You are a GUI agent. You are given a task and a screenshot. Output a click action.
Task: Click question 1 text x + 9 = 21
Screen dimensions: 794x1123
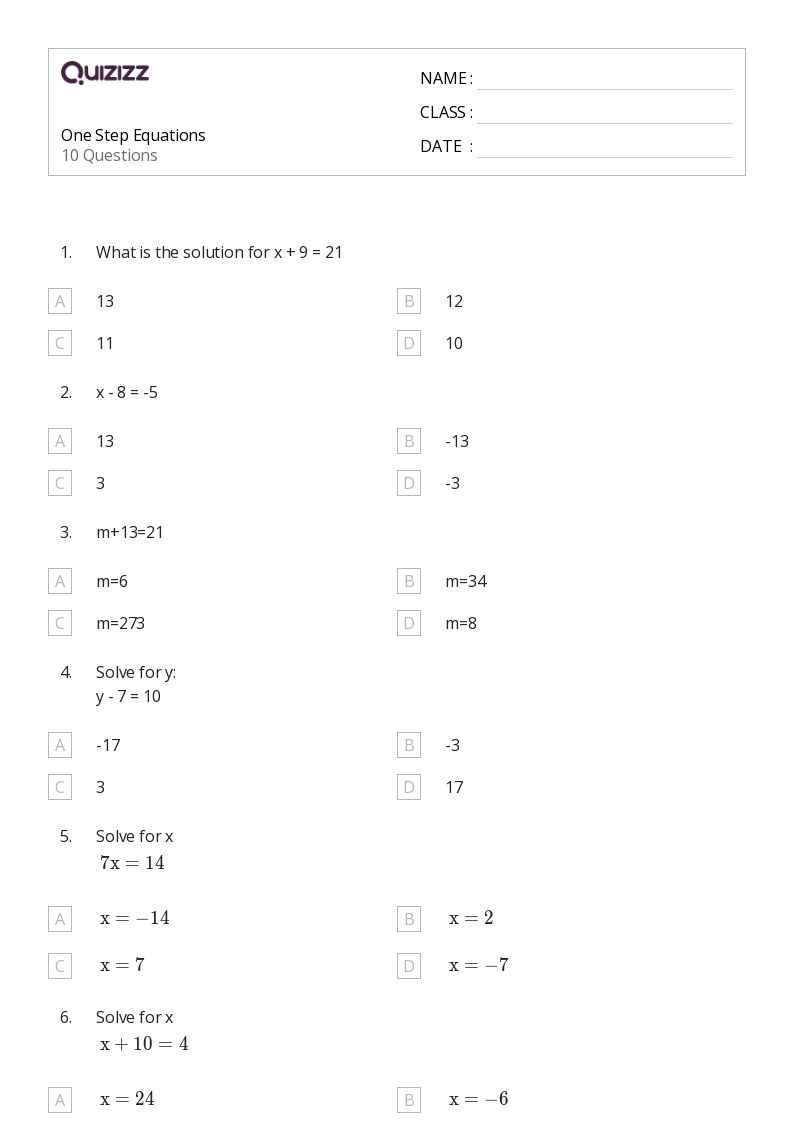pos(219,253)
